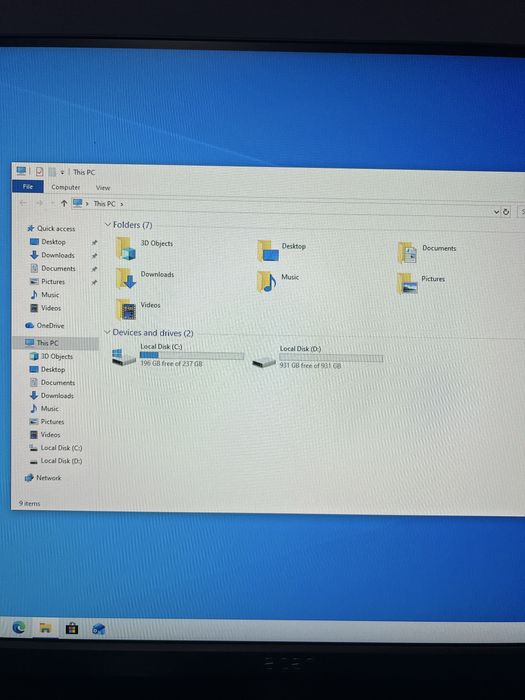The height and width of the screenshot is (700, 525).
Task: Select Documents under Quick access
Action: pos(58,268)
